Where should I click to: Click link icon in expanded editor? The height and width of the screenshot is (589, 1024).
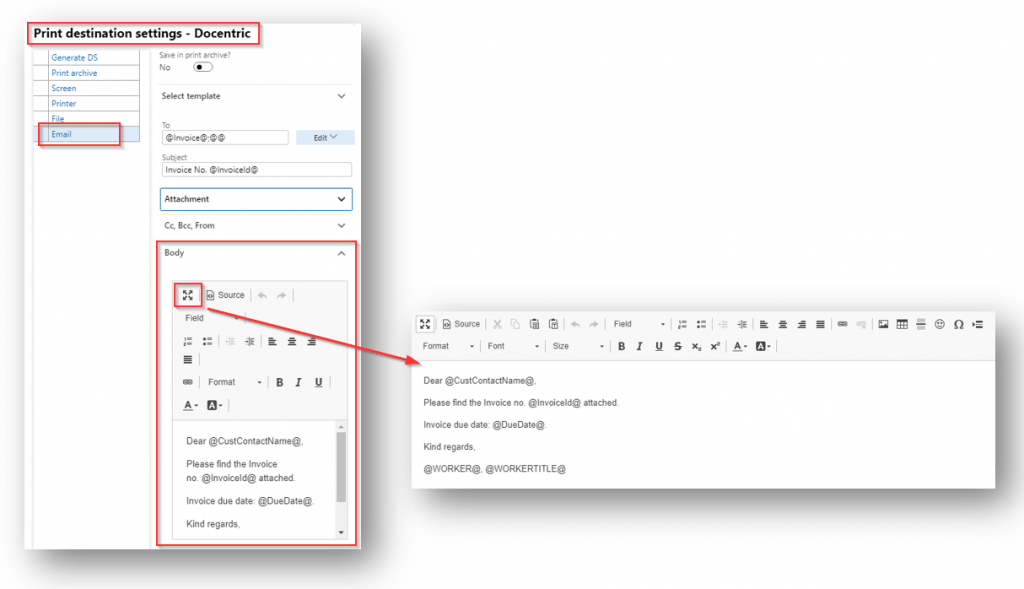[x=842, y=324]
